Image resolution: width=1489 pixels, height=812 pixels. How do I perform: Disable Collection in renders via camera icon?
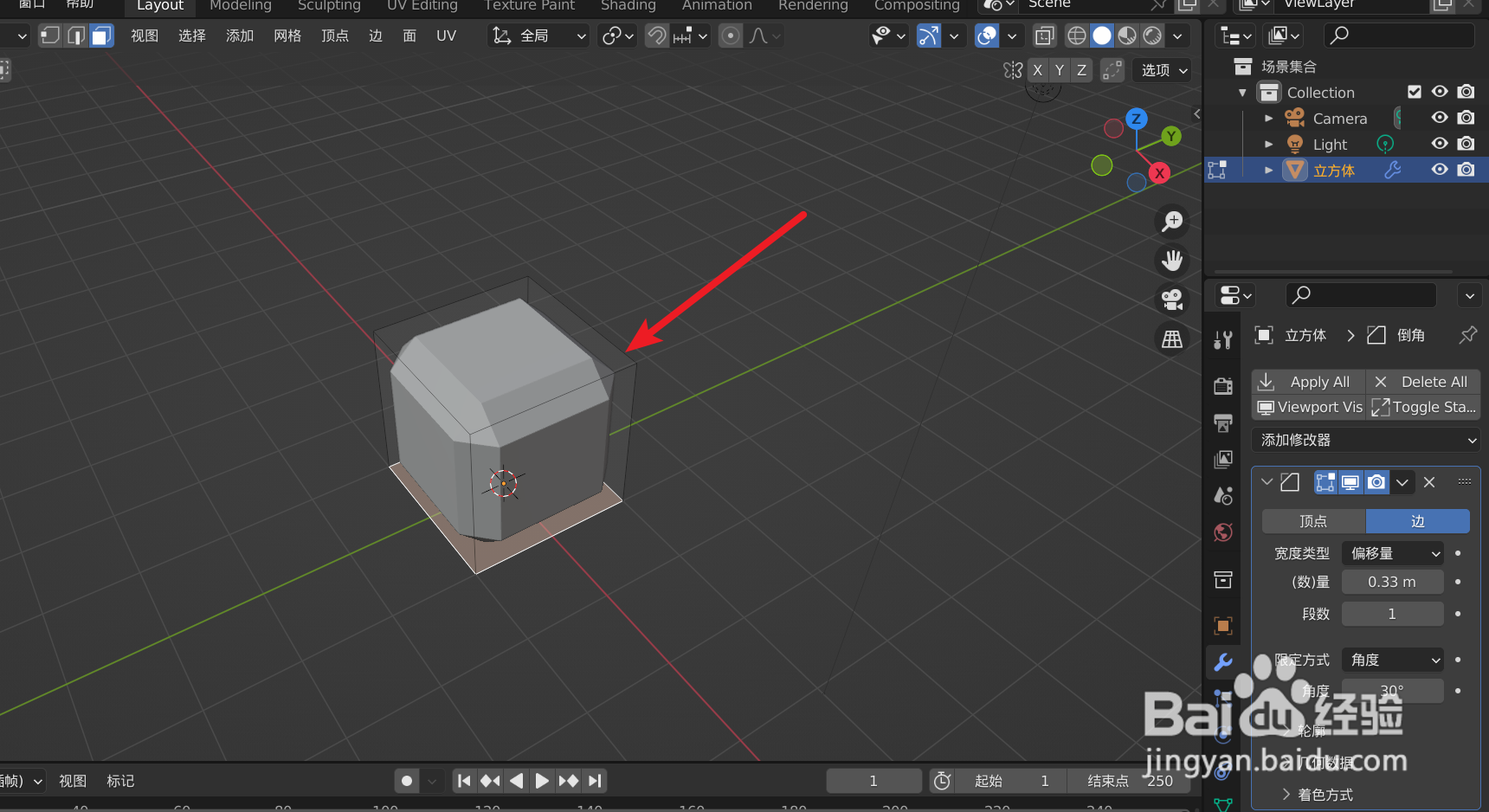click(1466, 92)
